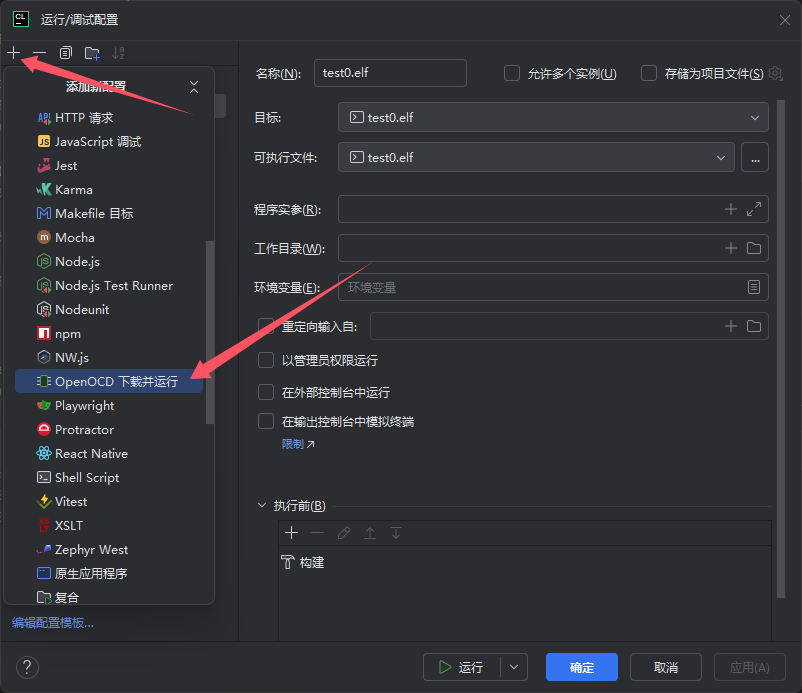Remove before-launch task in 执行前
Screen dimensions: 802x693
pos(318,533)
